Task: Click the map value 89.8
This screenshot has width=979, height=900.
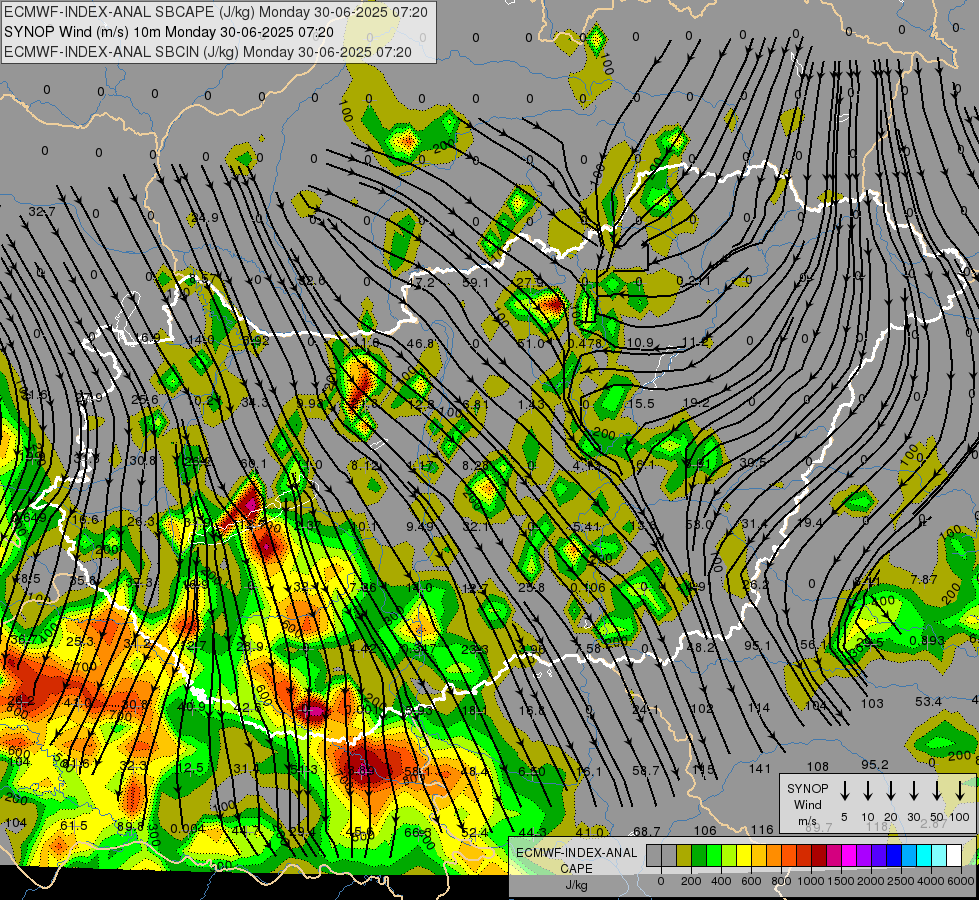Action: tap(130, 826)
